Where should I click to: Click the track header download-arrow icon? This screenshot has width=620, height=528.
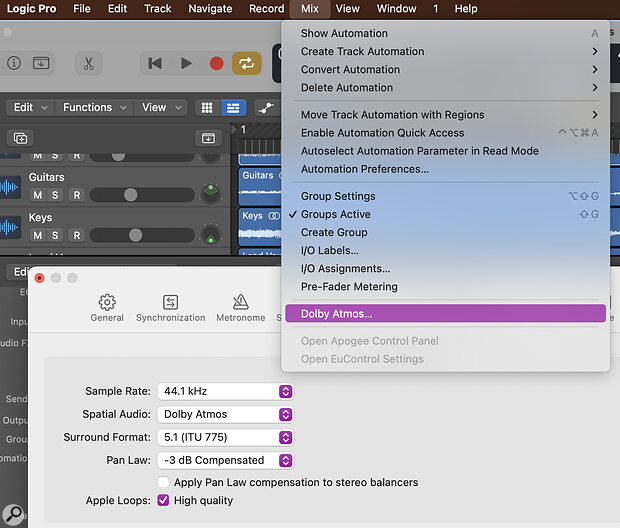click(208, 138)
